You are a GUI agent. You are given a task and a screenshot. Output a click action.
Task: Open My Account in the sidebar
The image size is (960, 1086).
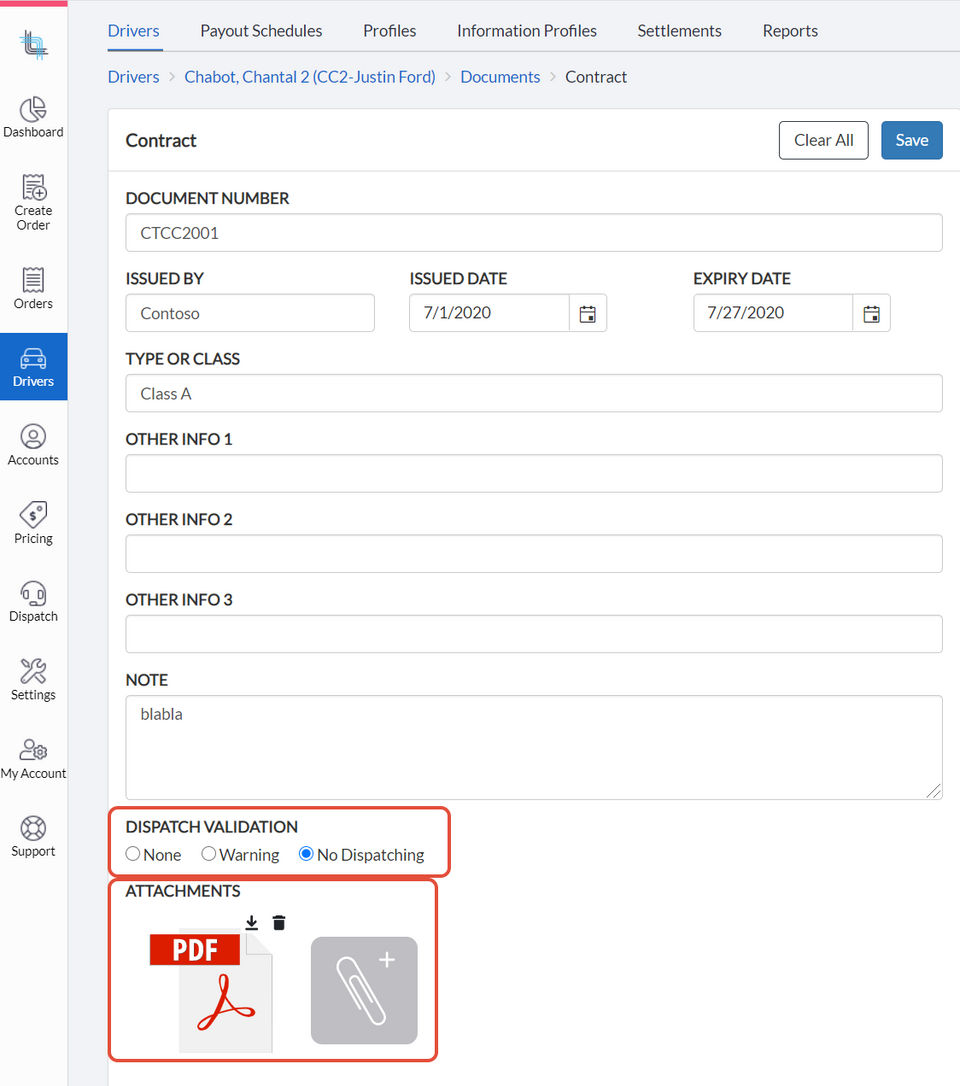coord(33,758)
